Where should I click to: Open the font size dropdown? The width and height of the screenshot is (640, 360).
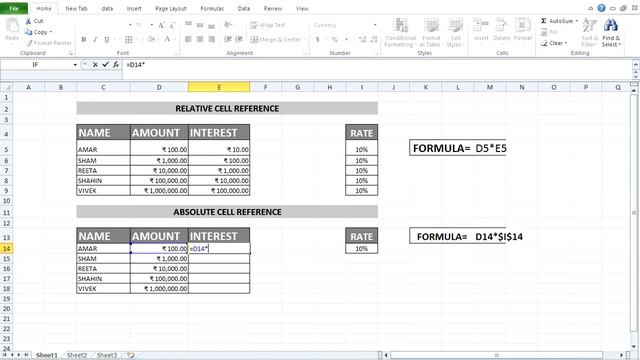coord(151,25)
